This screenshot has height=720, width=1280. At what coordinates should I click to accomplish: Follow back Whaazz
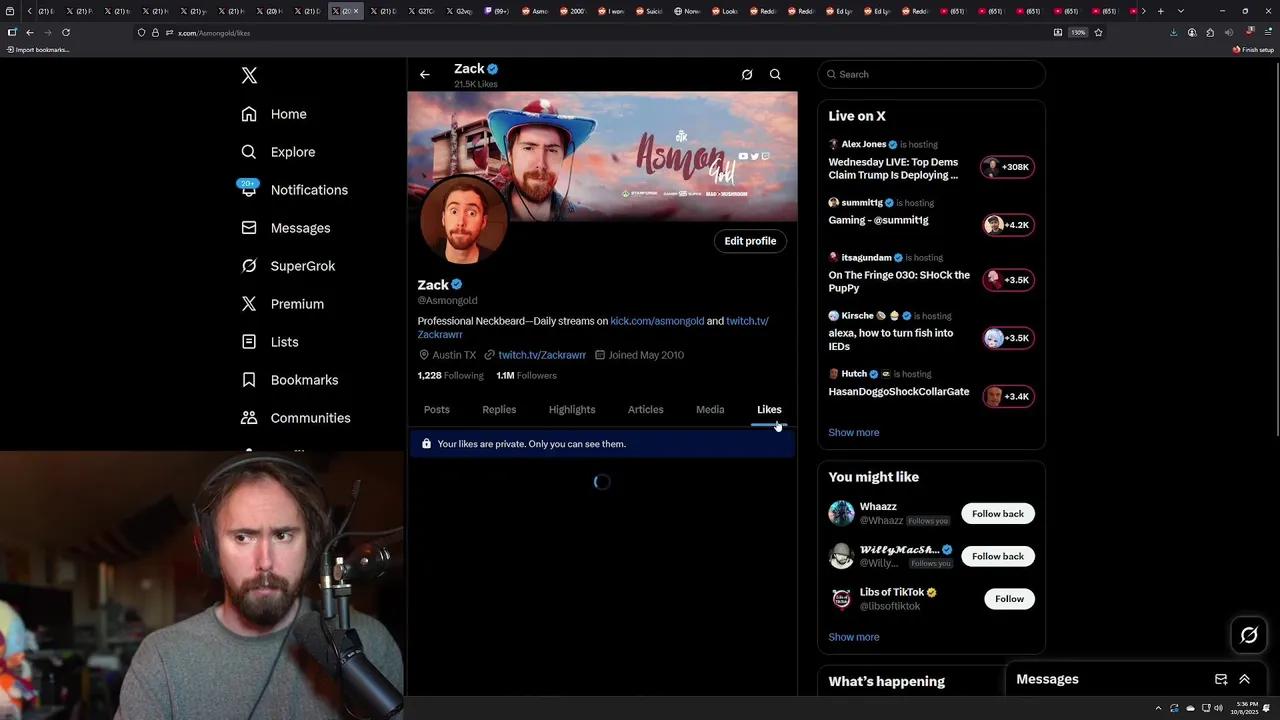click(998, 514)
